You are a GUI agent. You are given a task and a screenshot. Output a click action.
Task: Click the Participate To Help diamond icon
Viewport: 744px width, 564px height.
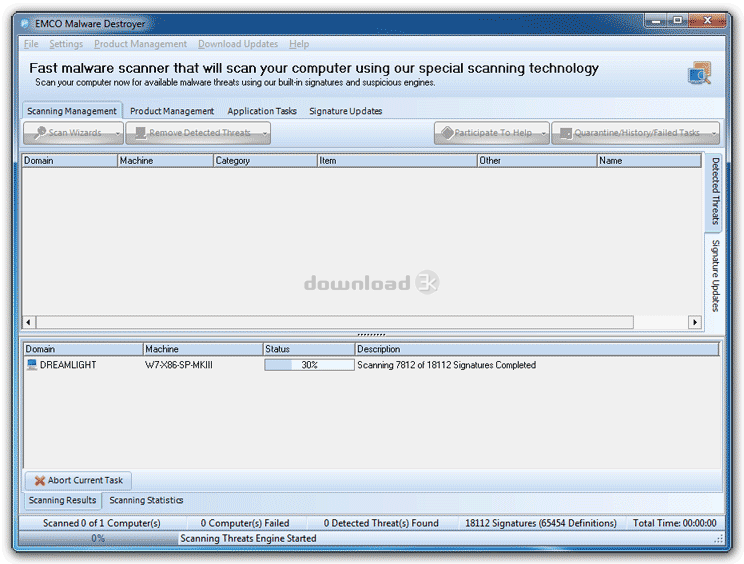coord(447,133)
